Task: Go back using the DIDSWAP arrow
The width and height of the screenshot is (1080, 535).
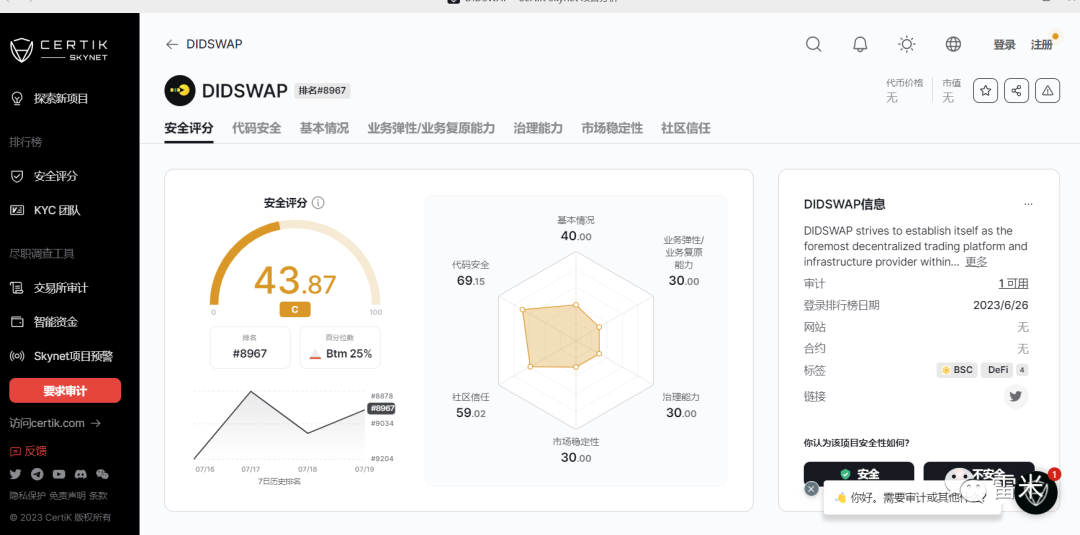Action: [x=172, y=44]
